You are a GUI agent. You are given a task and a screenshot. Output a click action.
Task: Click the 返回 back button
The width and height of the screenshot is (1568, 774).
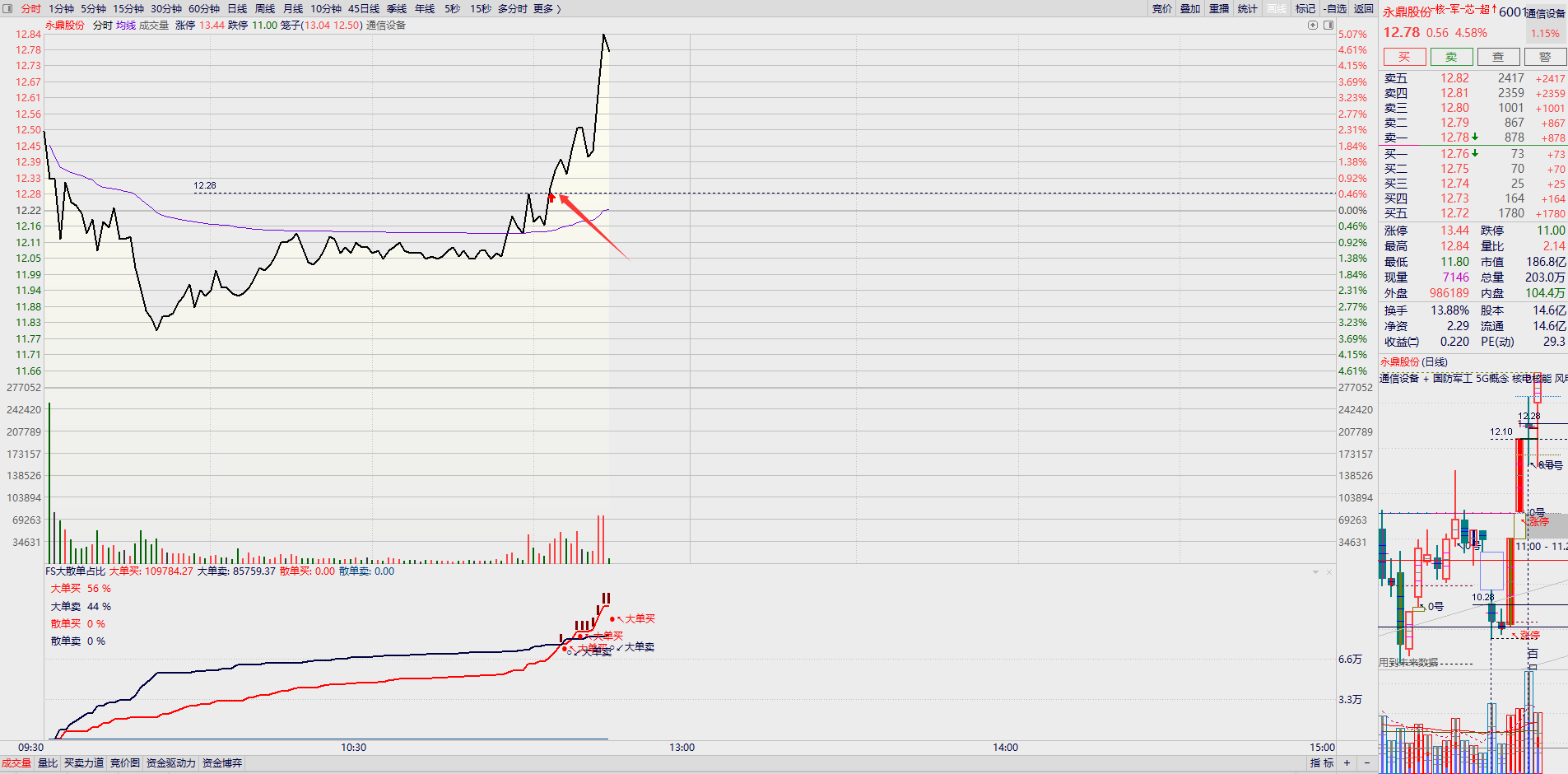1364,8
